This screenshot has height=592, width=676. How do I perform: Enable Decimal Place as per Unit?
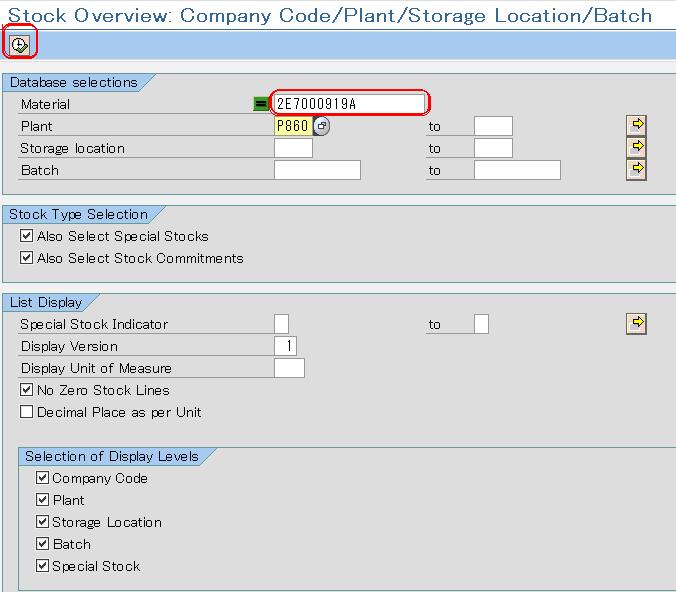coord(26,412)
